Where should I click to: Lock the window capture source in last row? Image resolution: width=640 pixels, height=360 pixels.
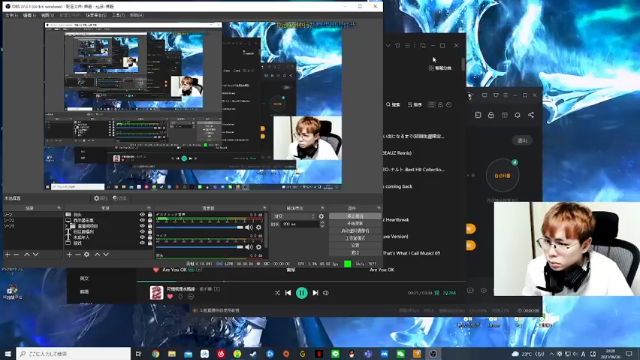point(150,243)
